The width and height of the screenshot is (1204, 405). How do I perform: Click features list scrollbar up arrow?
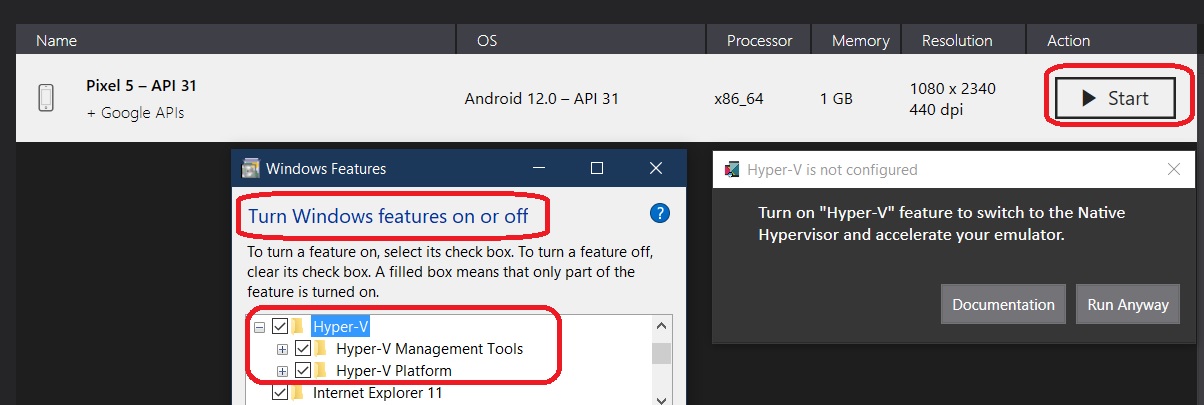point(661,326)
